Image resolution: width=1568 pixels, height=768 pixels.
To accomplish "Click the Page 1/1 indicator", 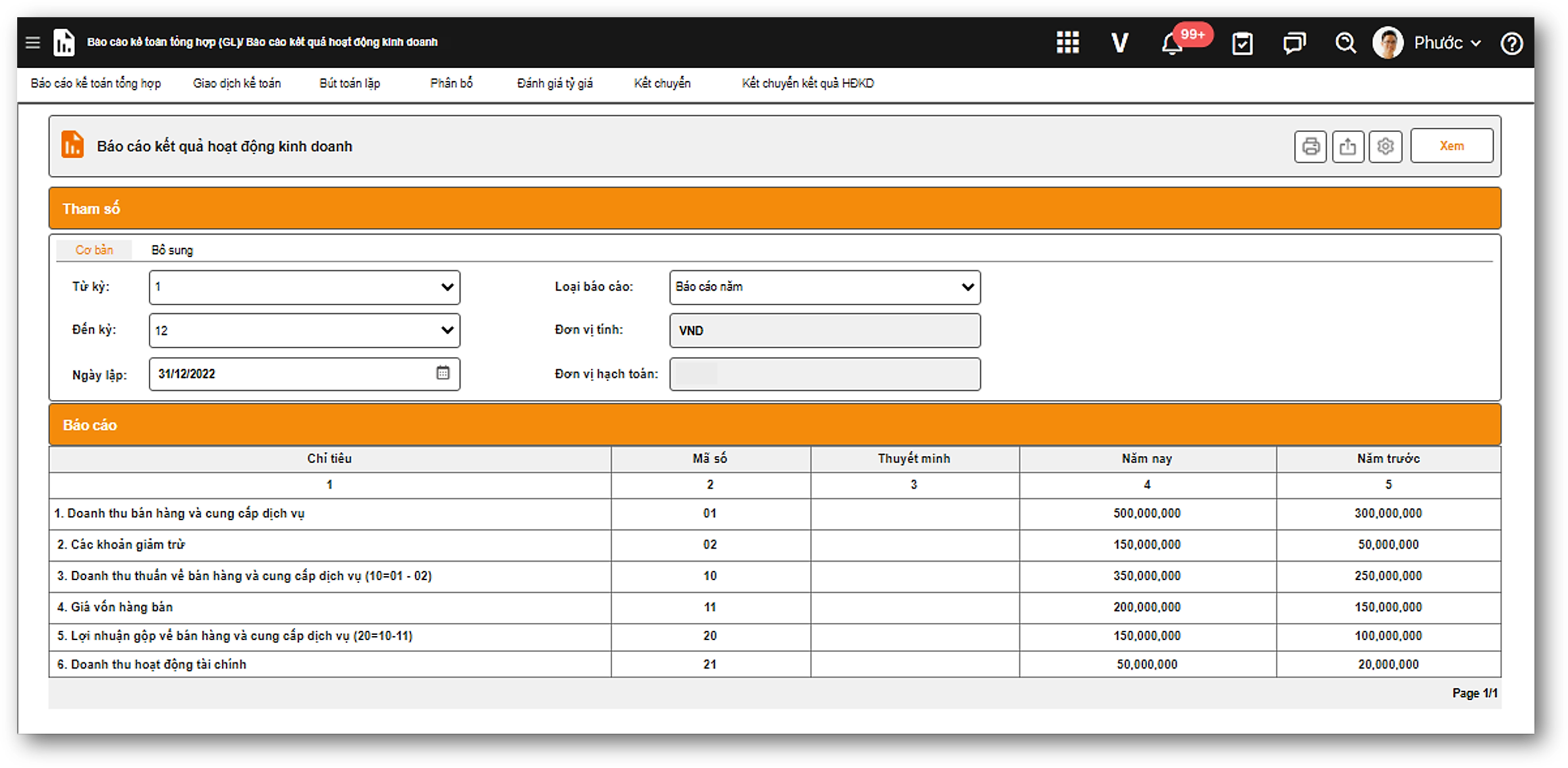I will [x=1474, y=694].
